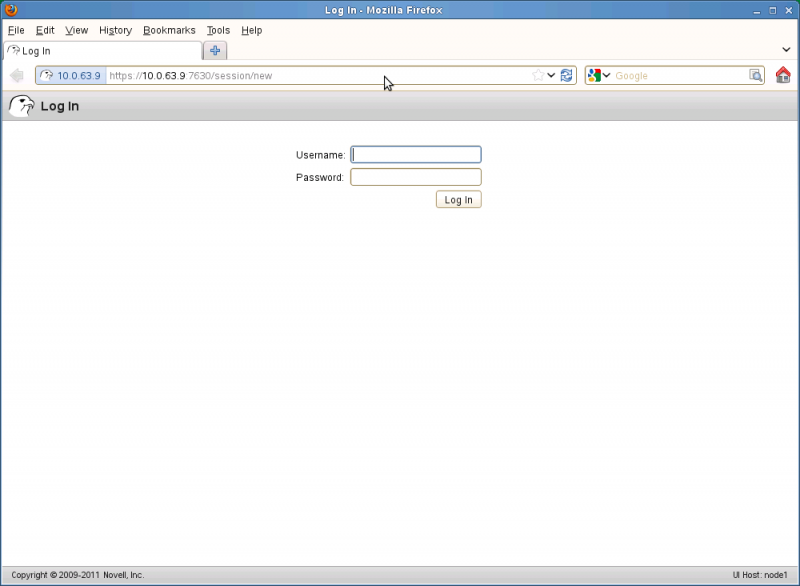Click the address bar URL text
800x586 pixels.
[191, 75]
